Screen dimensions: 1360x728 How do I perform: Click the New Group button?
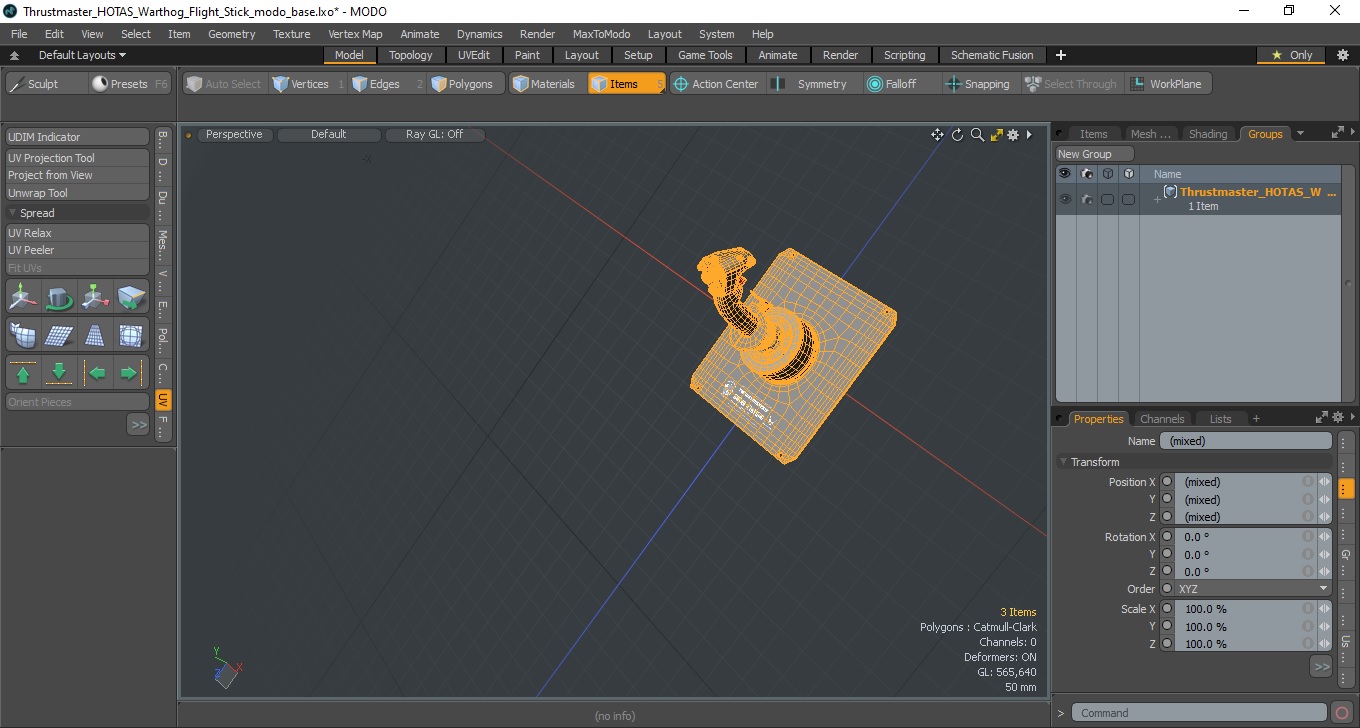click(1095, 154)
